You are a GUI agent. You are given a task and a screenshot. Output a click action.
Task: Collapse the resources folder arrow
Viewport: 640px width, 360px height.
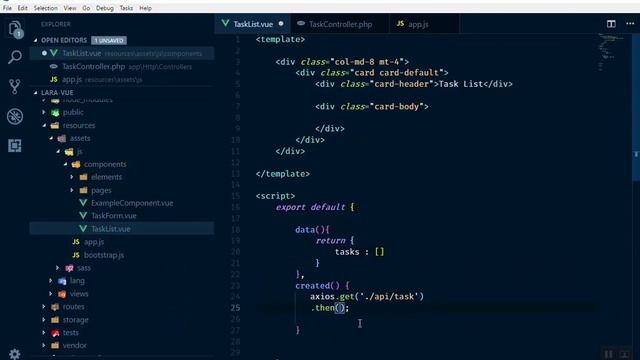tap(44, 125)
